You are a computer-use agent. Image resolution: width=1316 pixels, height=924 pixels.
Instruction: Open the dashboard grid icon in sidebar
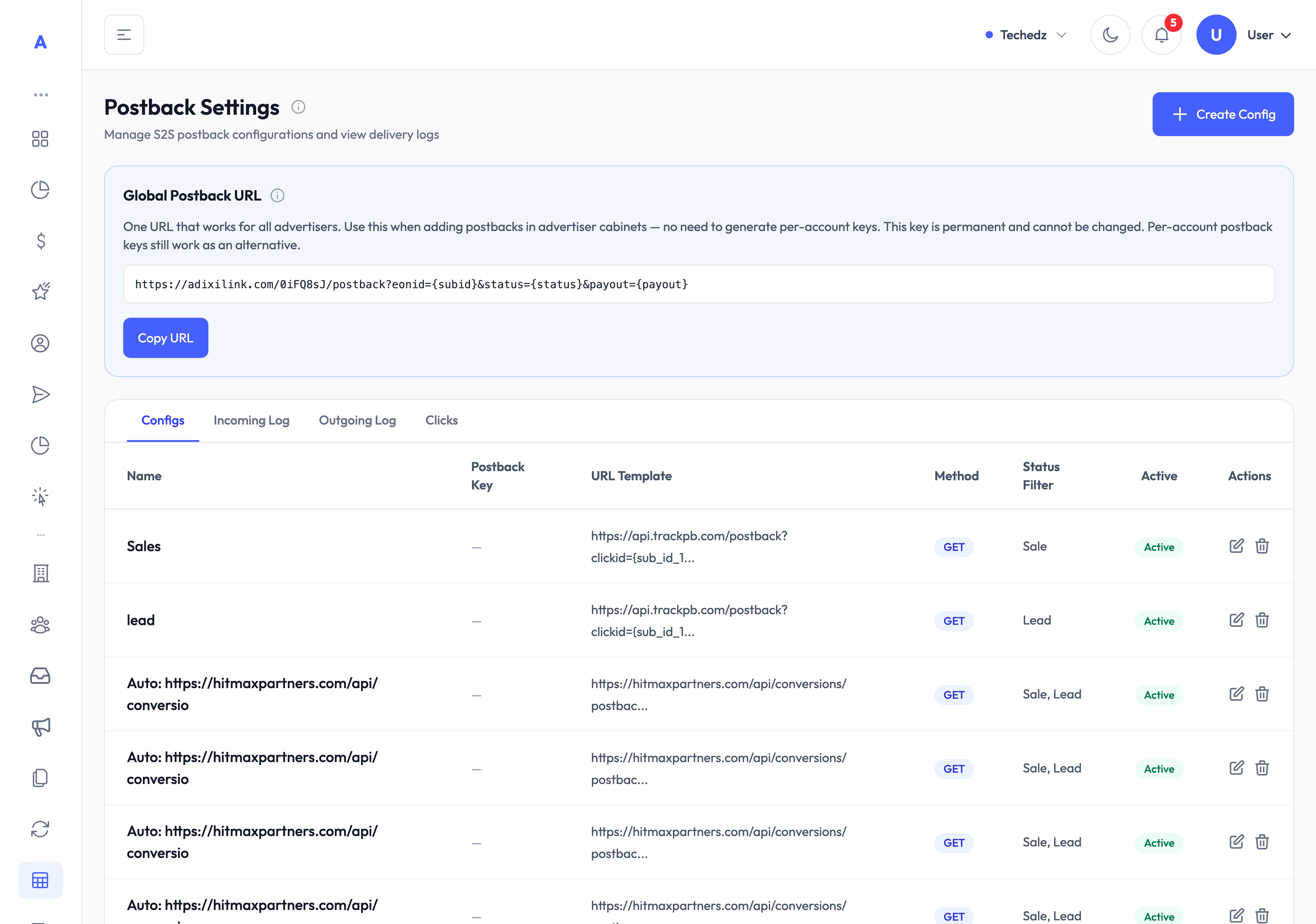[40, 139]
